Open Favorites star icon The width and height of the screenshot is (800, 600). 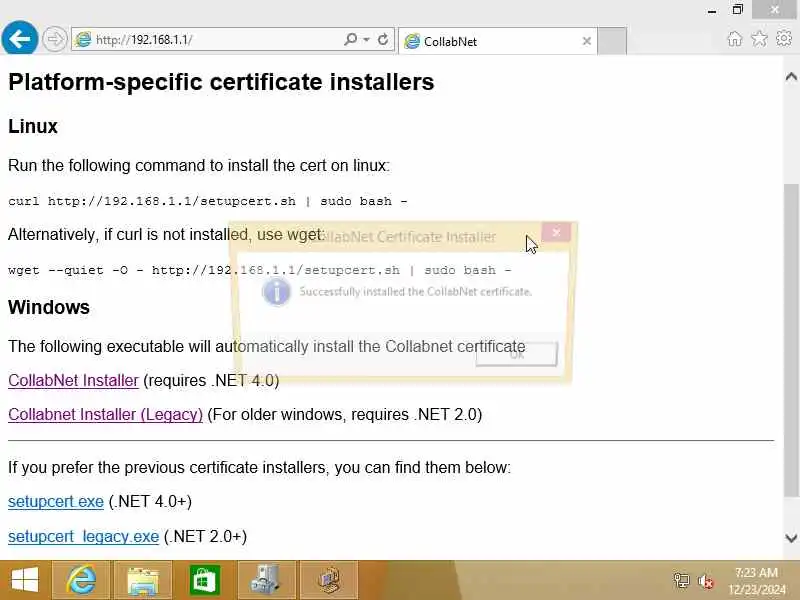(x=759, y=39)
